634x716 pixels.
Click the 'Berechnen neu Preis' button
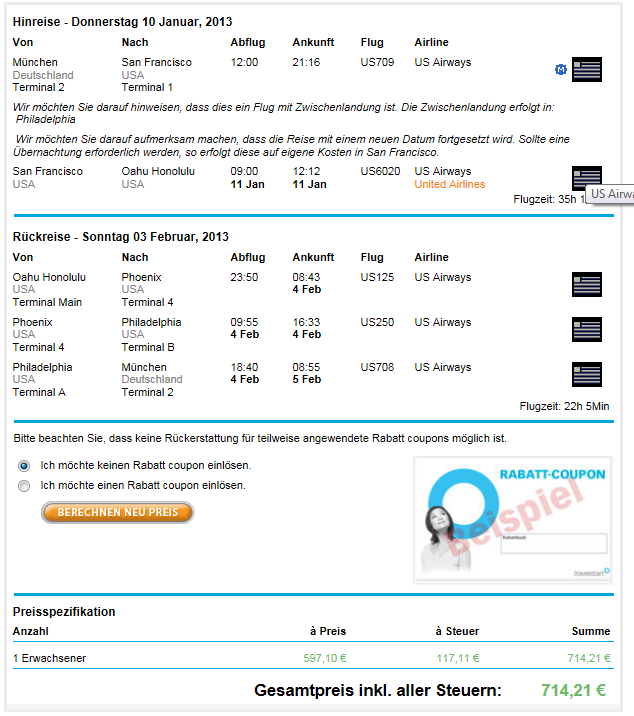click(x=117, y=512)
